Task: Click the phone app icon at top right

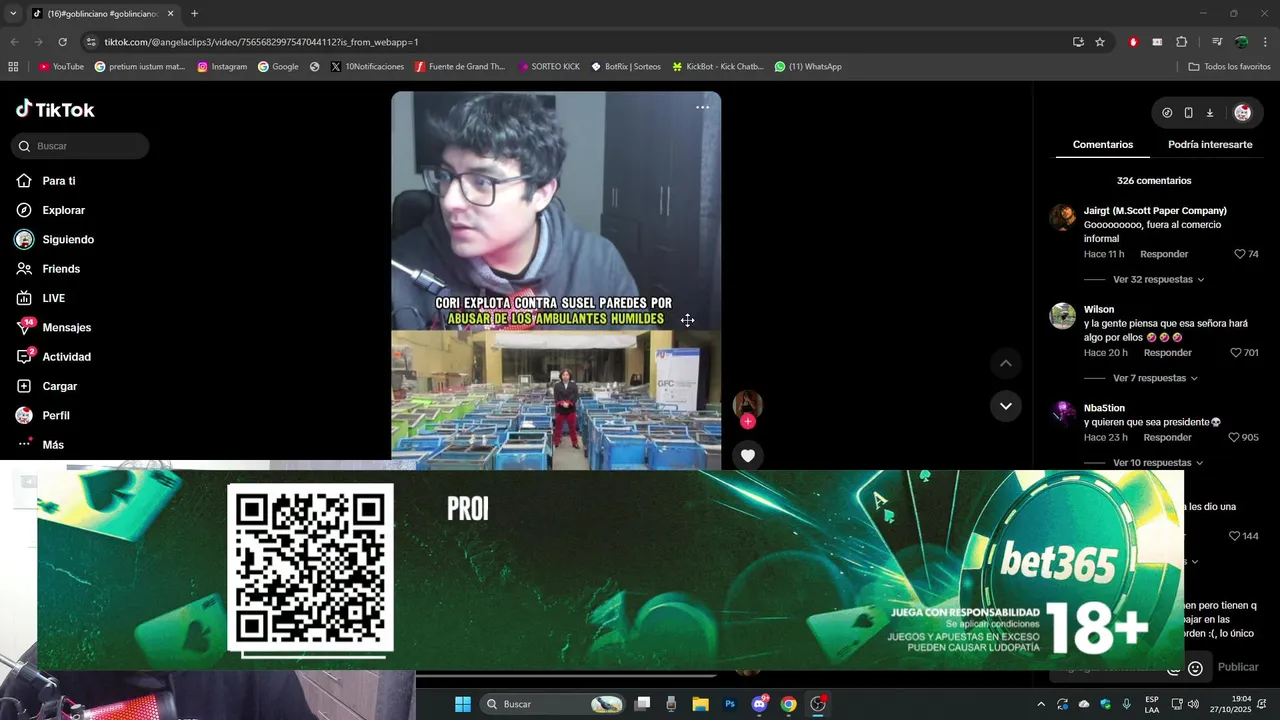Action: pyautogui.click(x=1188, y=113)
